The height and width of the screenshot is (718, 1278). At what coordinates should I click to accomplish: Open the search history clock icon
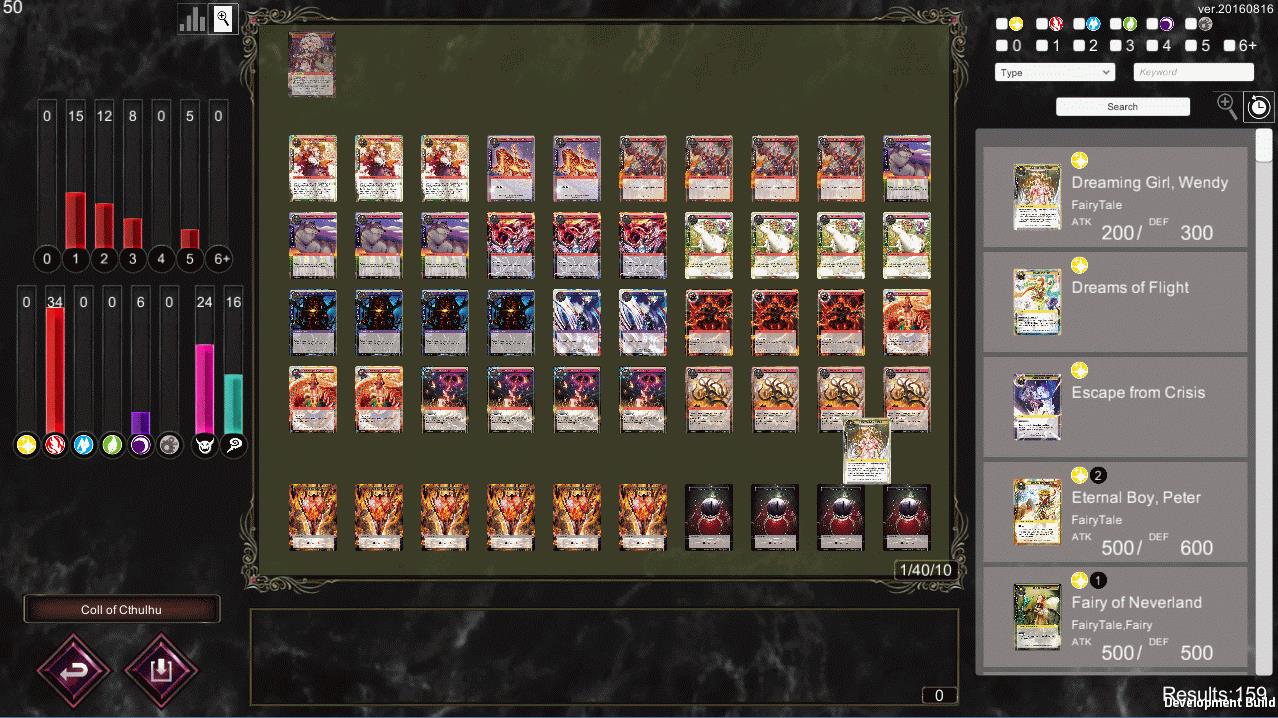(1259, 106)
